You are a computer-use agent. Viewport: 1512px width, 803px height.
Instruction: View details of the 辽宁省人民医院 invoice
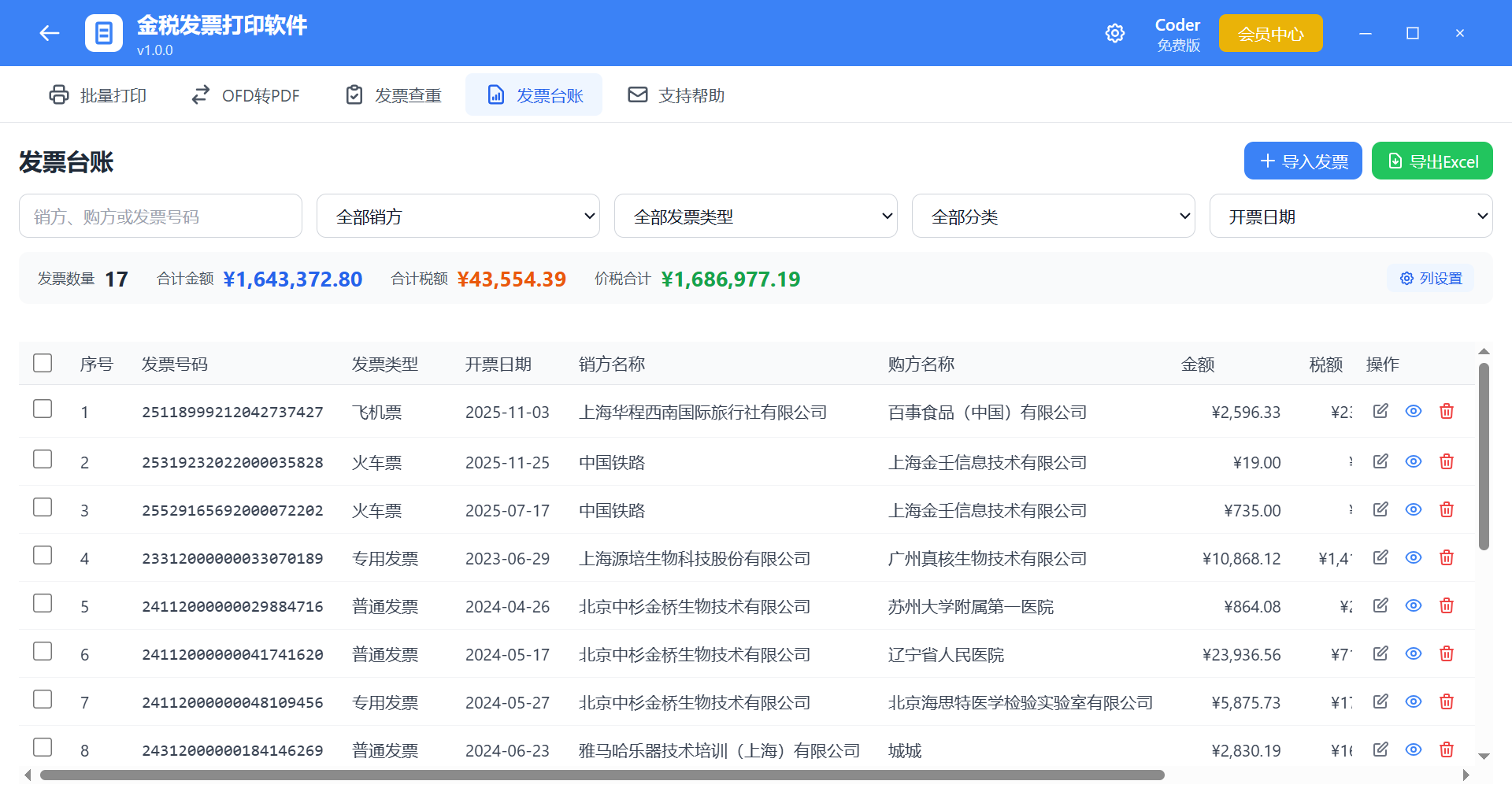pos(1413,653)
